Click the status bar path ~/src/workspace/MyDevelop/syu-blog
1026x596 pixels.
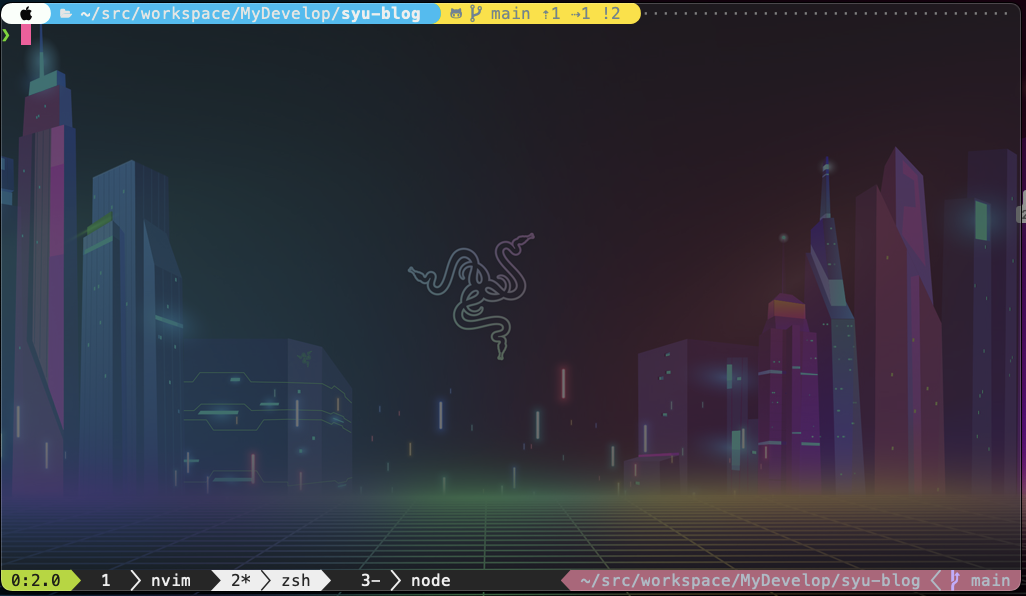[750, 580]
